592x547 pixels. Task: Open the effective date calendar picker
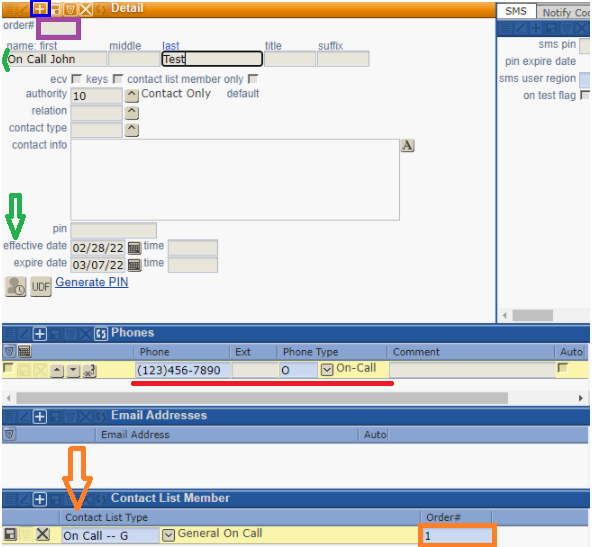coord(134,248)
